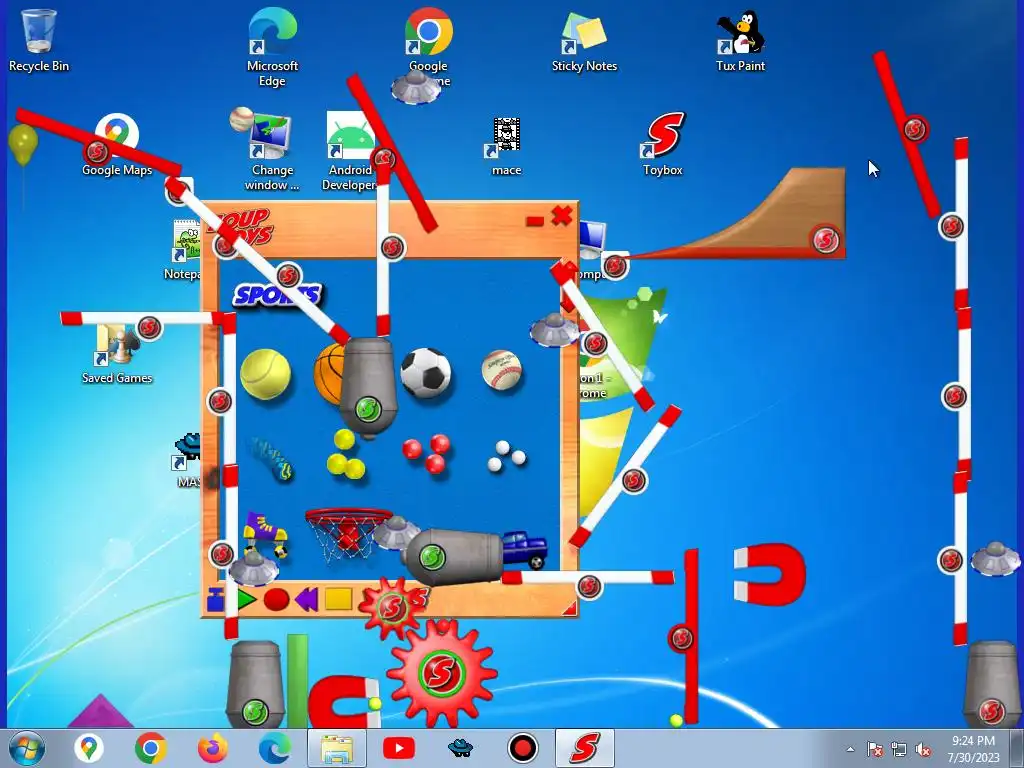Open File Explorer in the taskbar
This screenshot has height=768, width=1024.
337,748
